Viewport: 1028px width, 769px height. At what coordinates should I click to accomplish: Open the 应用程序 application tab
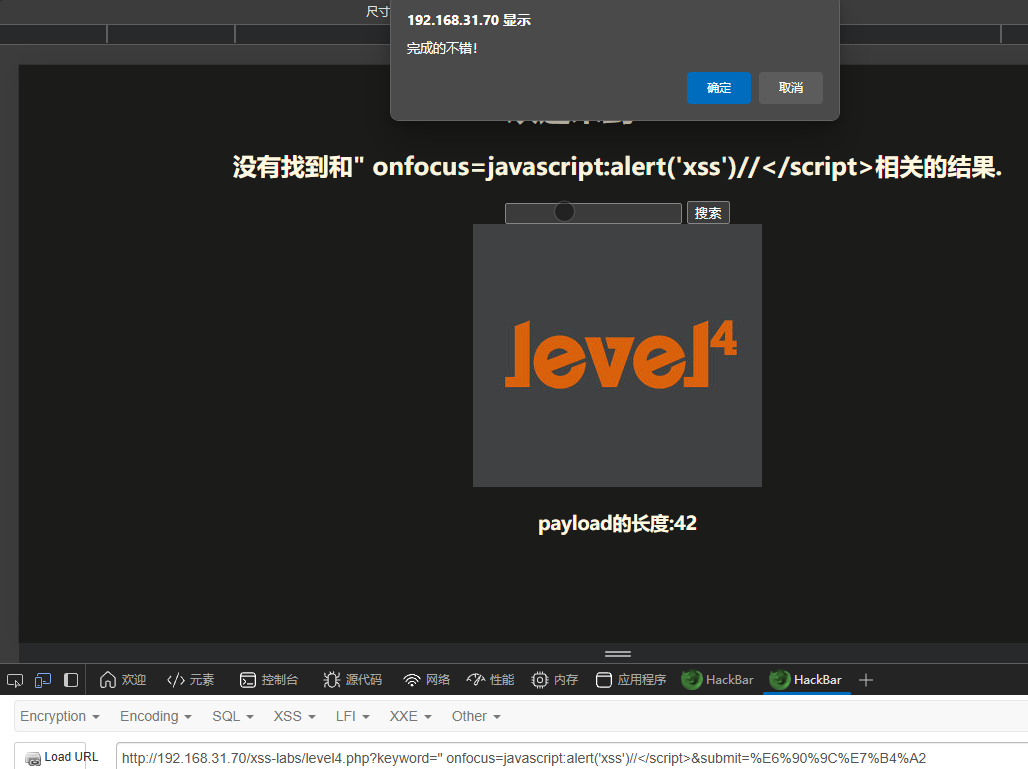631,680
